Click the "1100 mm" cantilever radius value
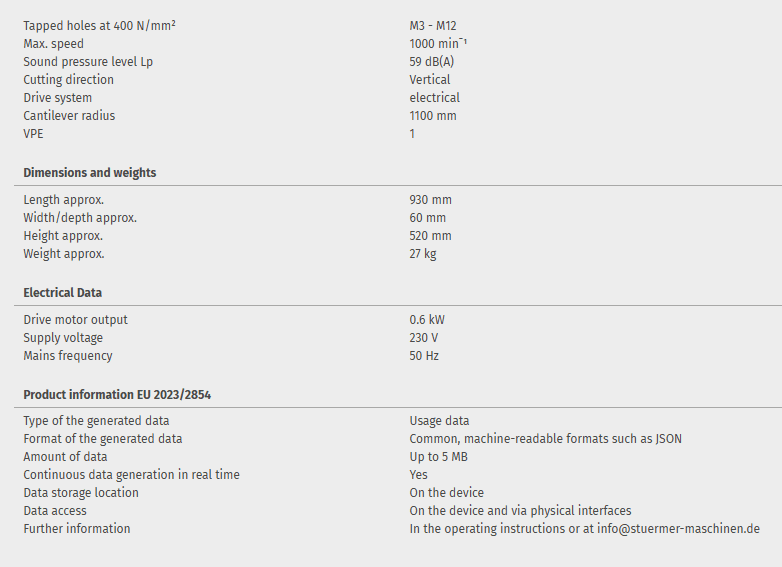Screen dimensions: 782x567 [x=433, y=116]
